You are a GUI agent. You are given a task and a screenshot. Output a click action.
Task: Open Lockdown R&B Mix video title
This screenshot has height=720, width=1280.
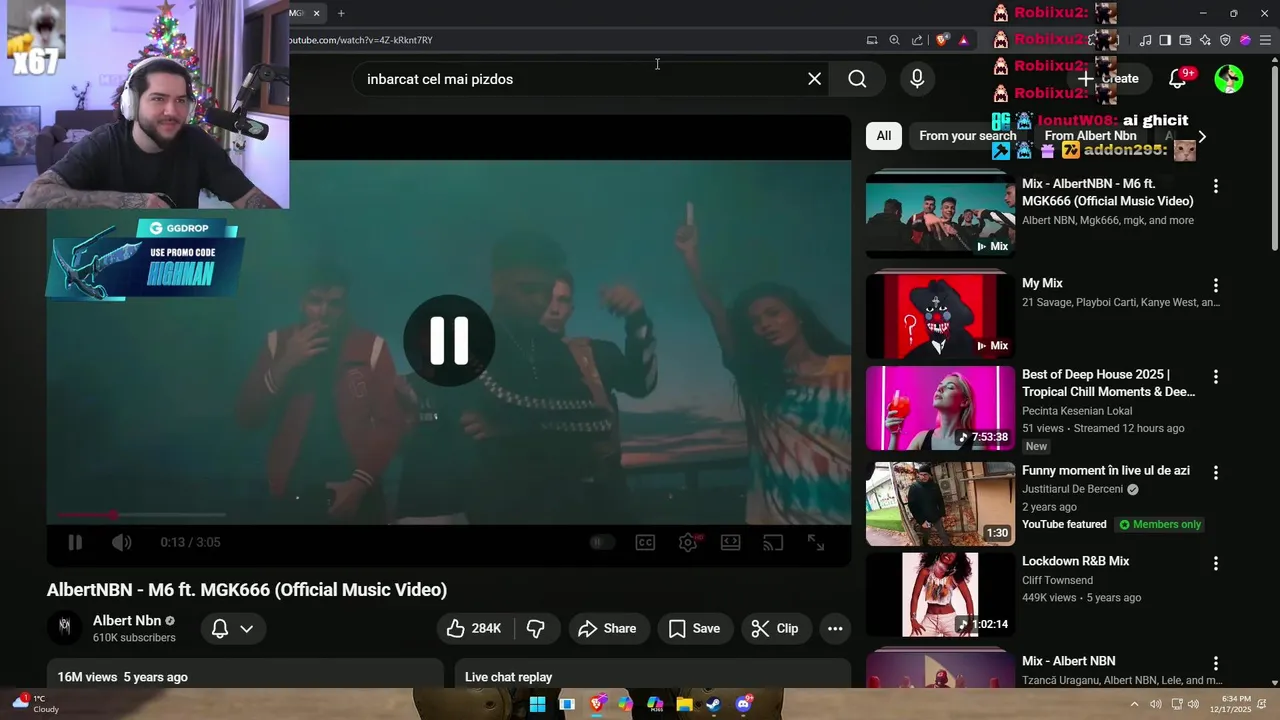1076,561
